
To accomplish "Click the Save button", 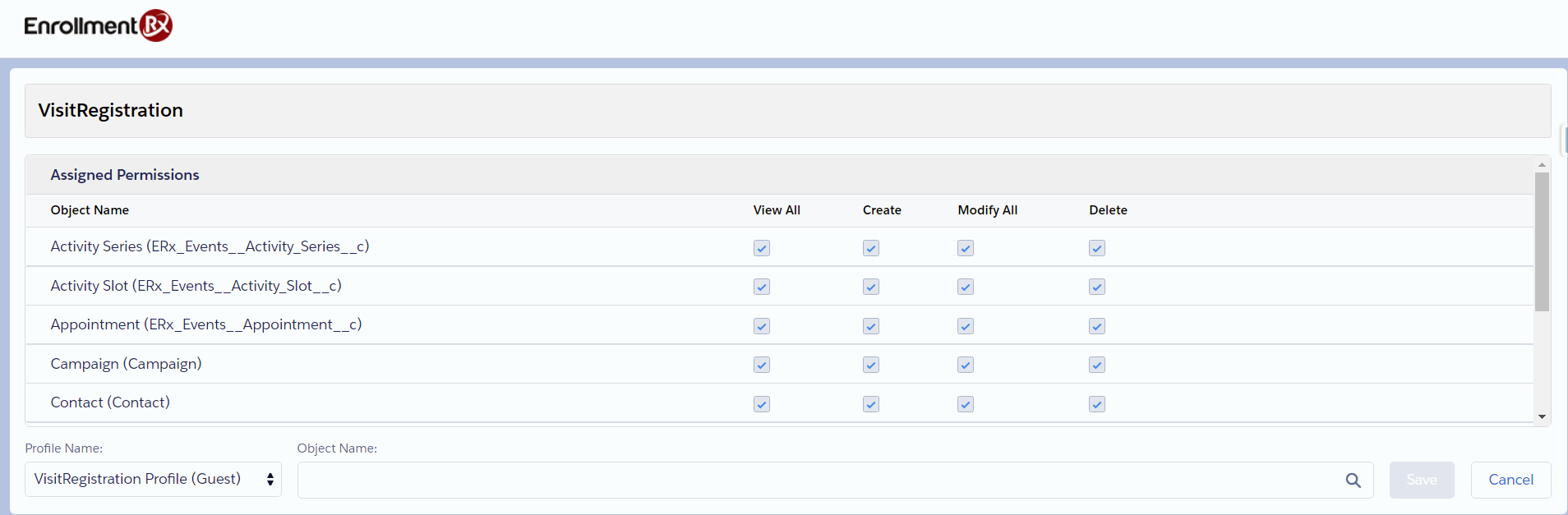I will tap(1422, 480).
